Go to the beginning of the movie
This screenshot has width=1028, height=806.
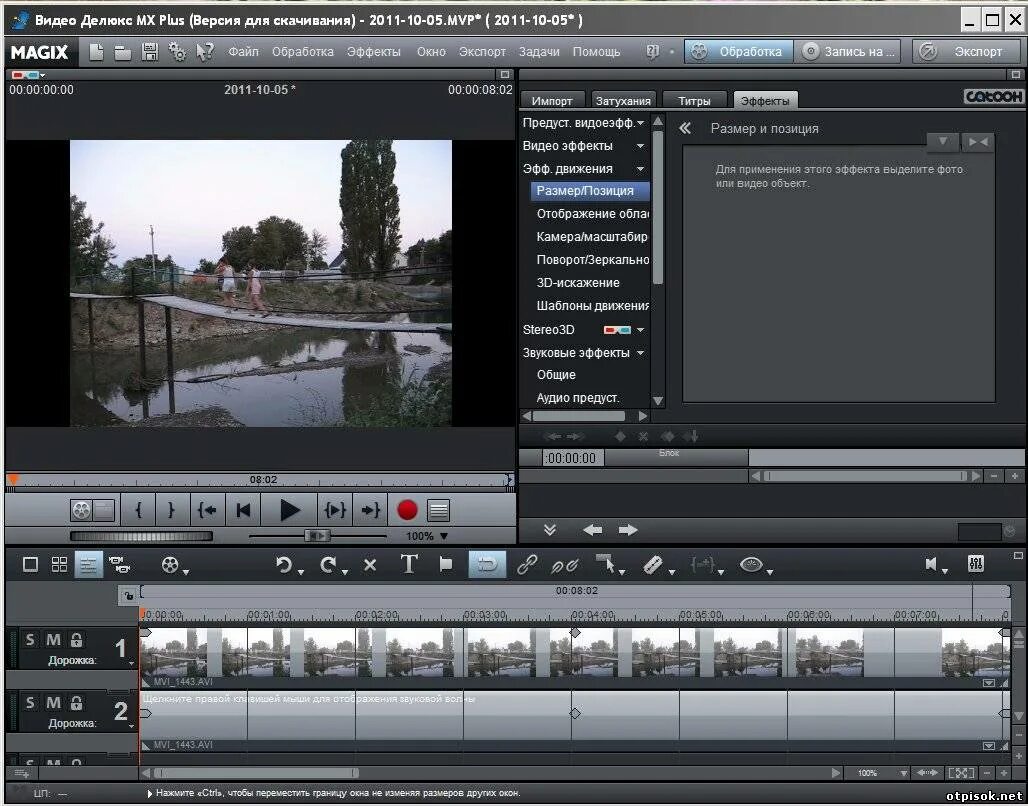coord(243,510)
